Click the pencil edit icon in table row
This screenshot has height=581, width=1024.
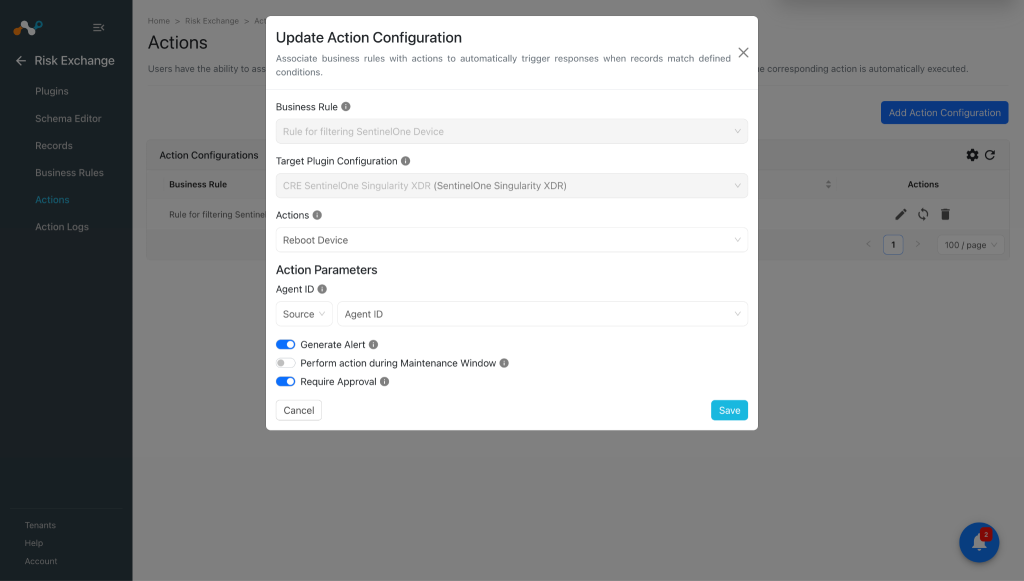click(901, 214)
